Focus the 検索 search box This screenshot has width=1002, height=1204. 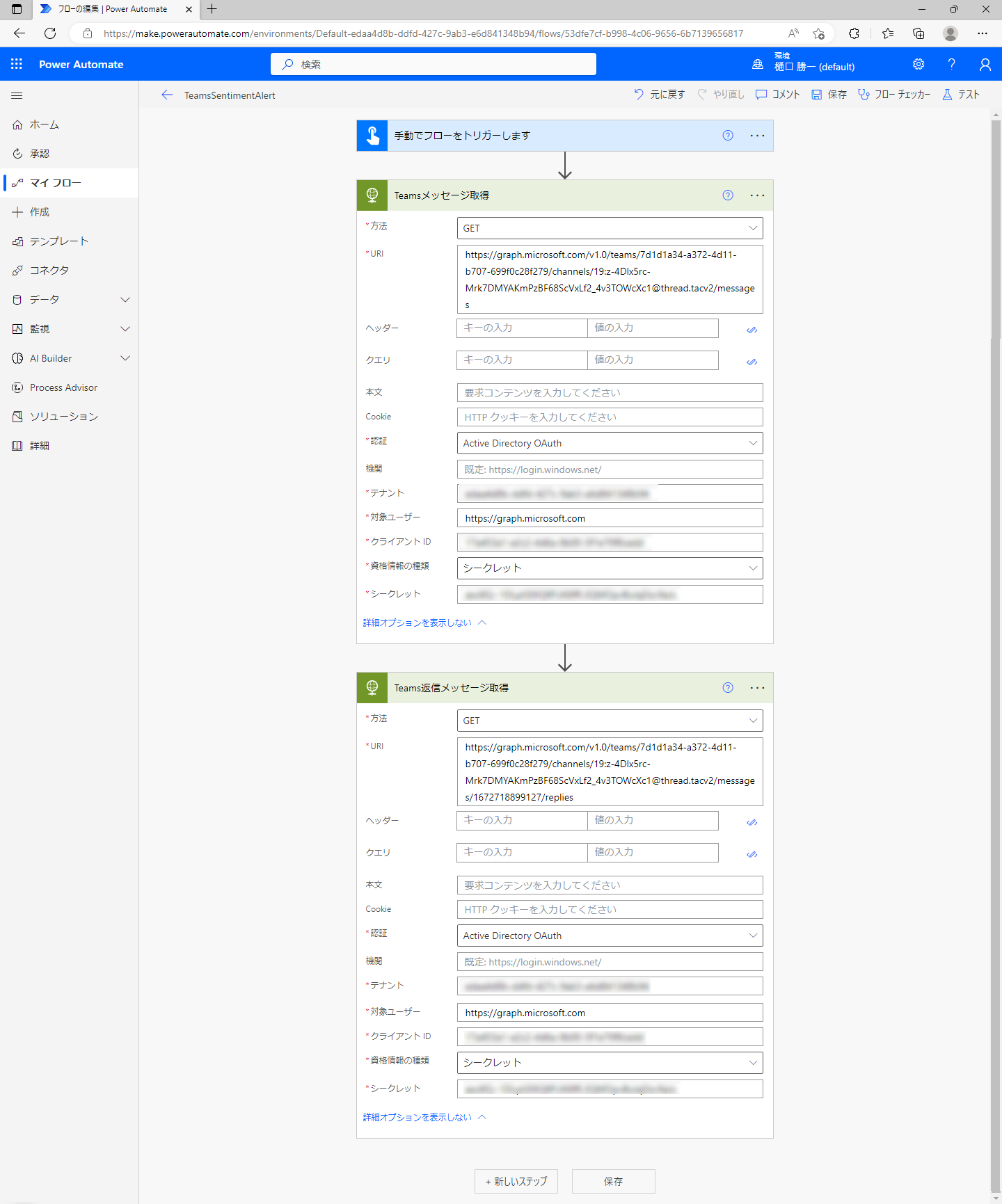(x=434, y=64)
